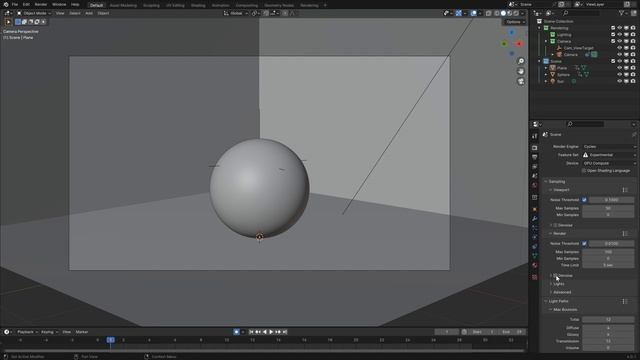
Task: Click the outliner search field
Action: 582,13
